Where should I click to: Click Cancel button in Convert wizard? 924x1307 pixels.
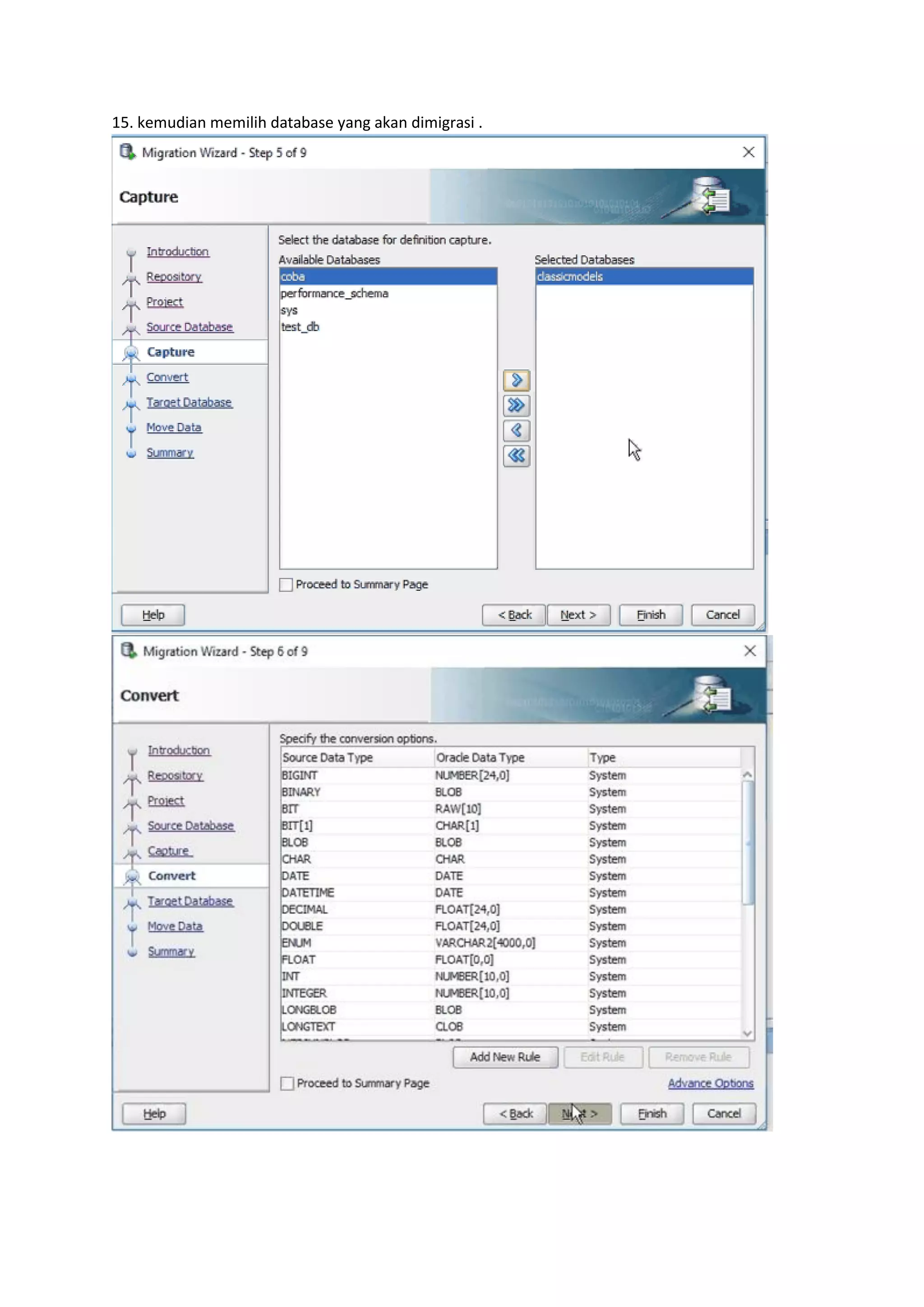(x=724, y=1113)
